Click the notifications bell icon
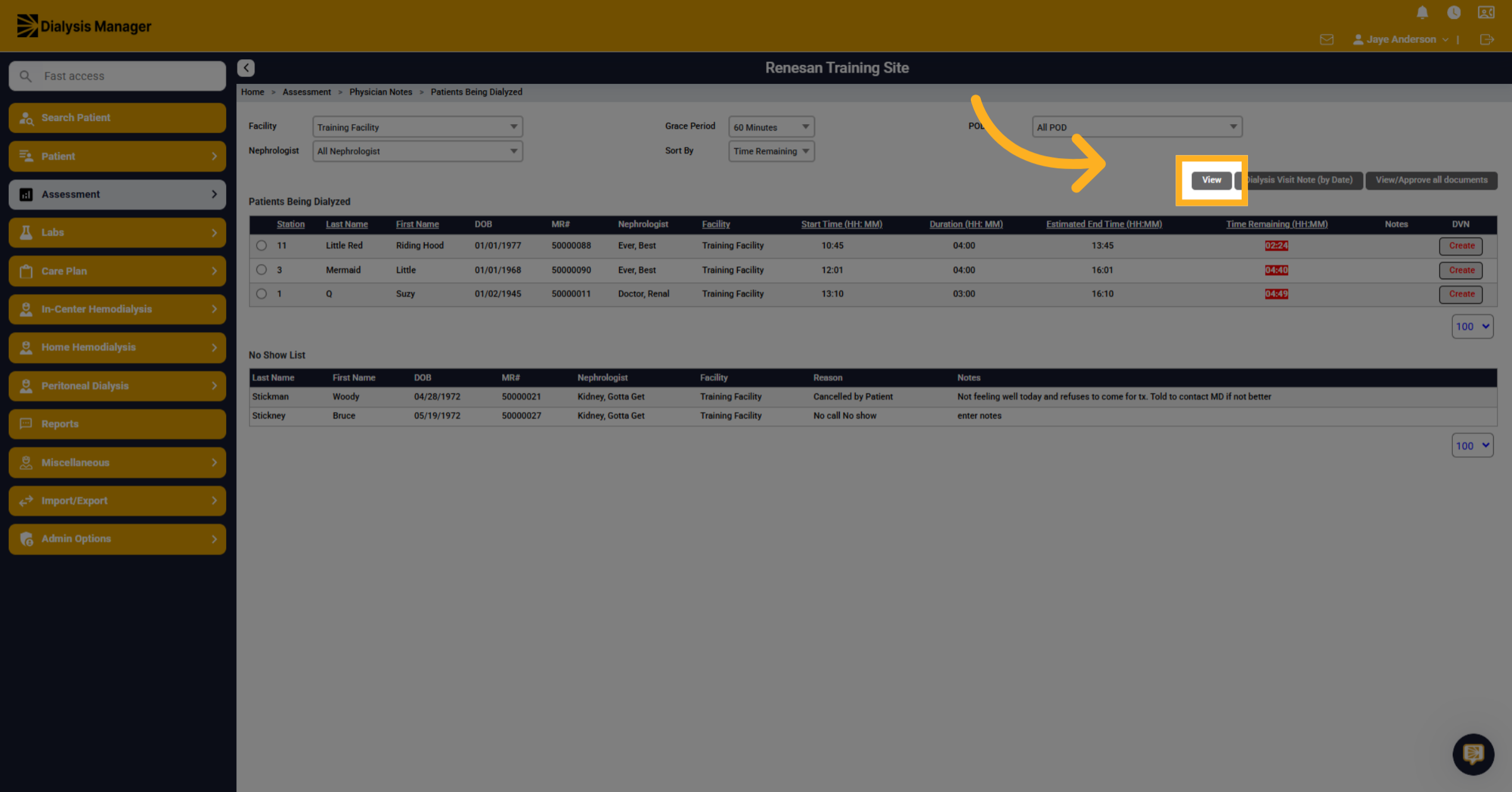 coord(1422,13)
